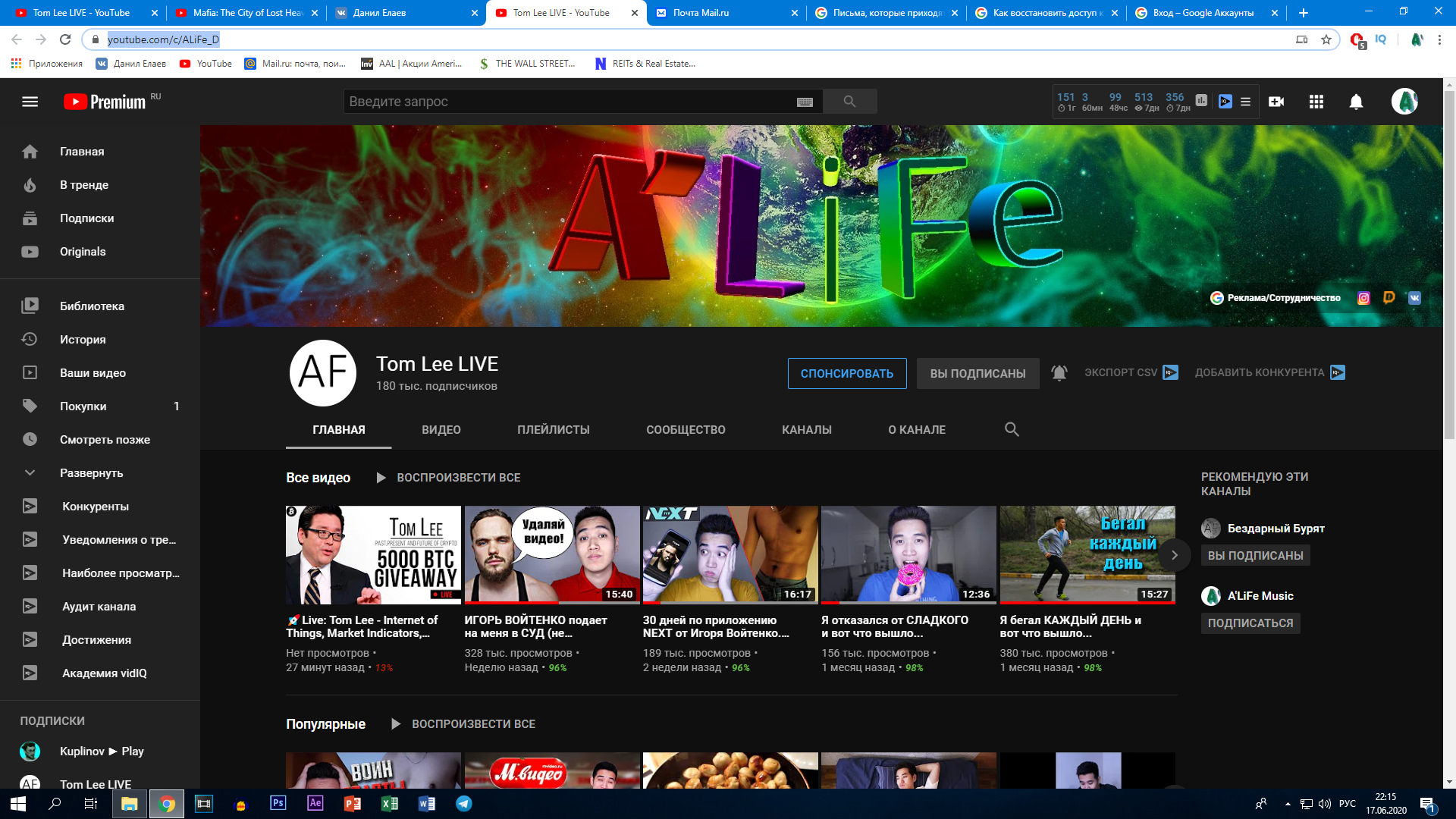Screen dimensions: 1456x819
Task: Open Рекламa/Сотрудничество link on banner
Action: click(x=1276, y=298)
